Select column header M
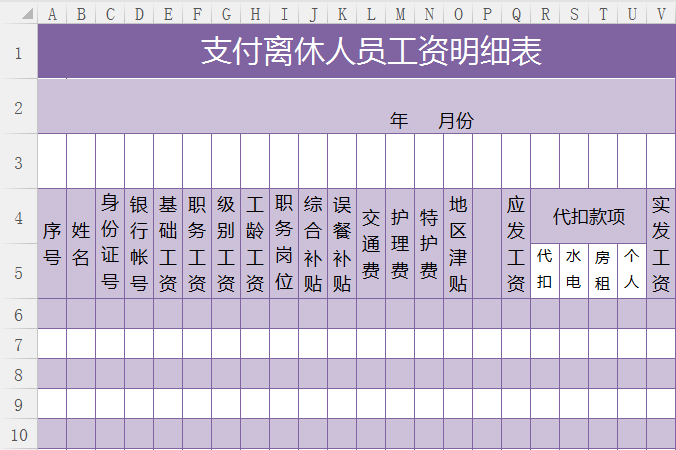Screen dimensions: 676x450 [400, 14]
